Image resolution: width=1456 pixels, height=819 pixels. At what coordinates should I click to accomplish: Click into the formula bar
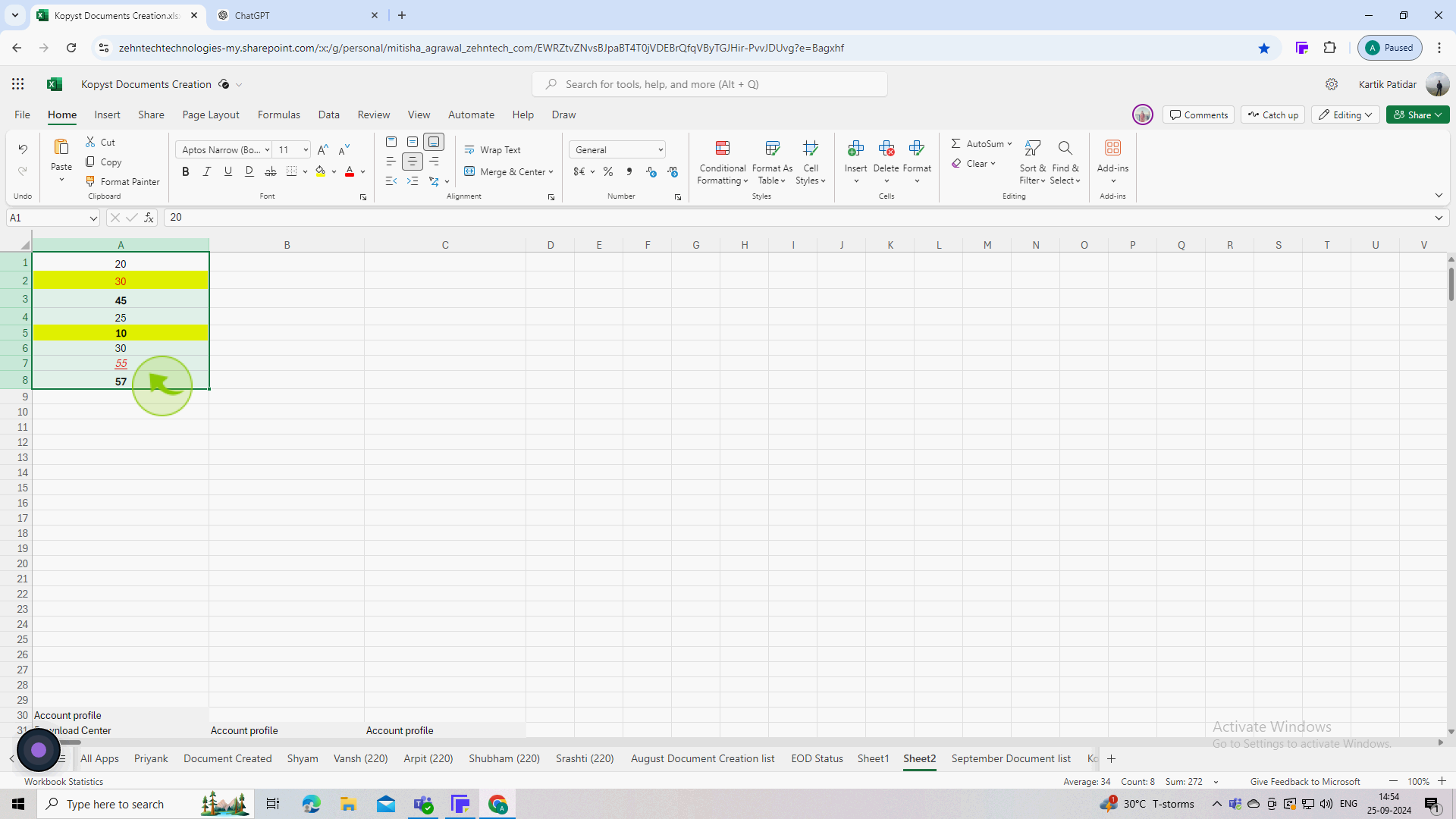pos(796,218)
